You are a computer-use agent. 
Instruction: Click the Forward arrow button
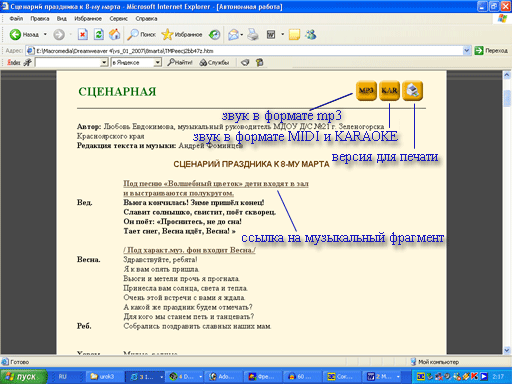point(59,34)
